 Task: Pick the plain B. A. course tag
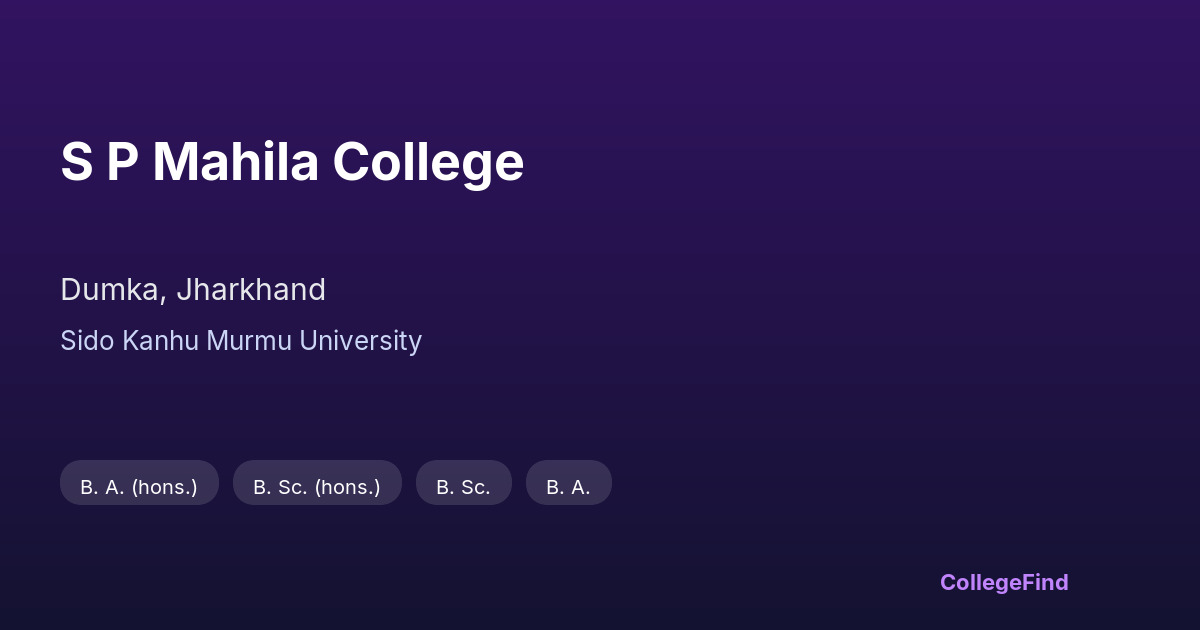tap(568, 487)
